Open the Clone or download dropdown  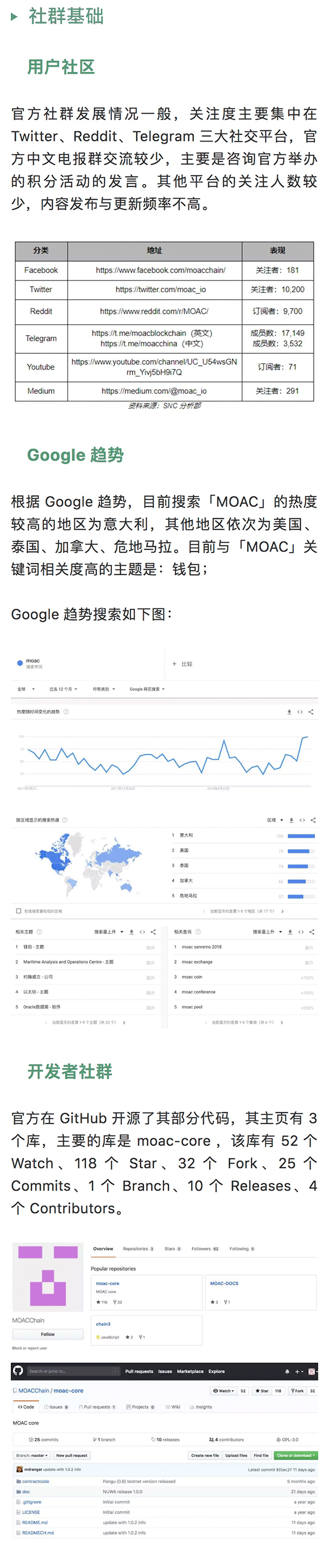(296, 1455)
